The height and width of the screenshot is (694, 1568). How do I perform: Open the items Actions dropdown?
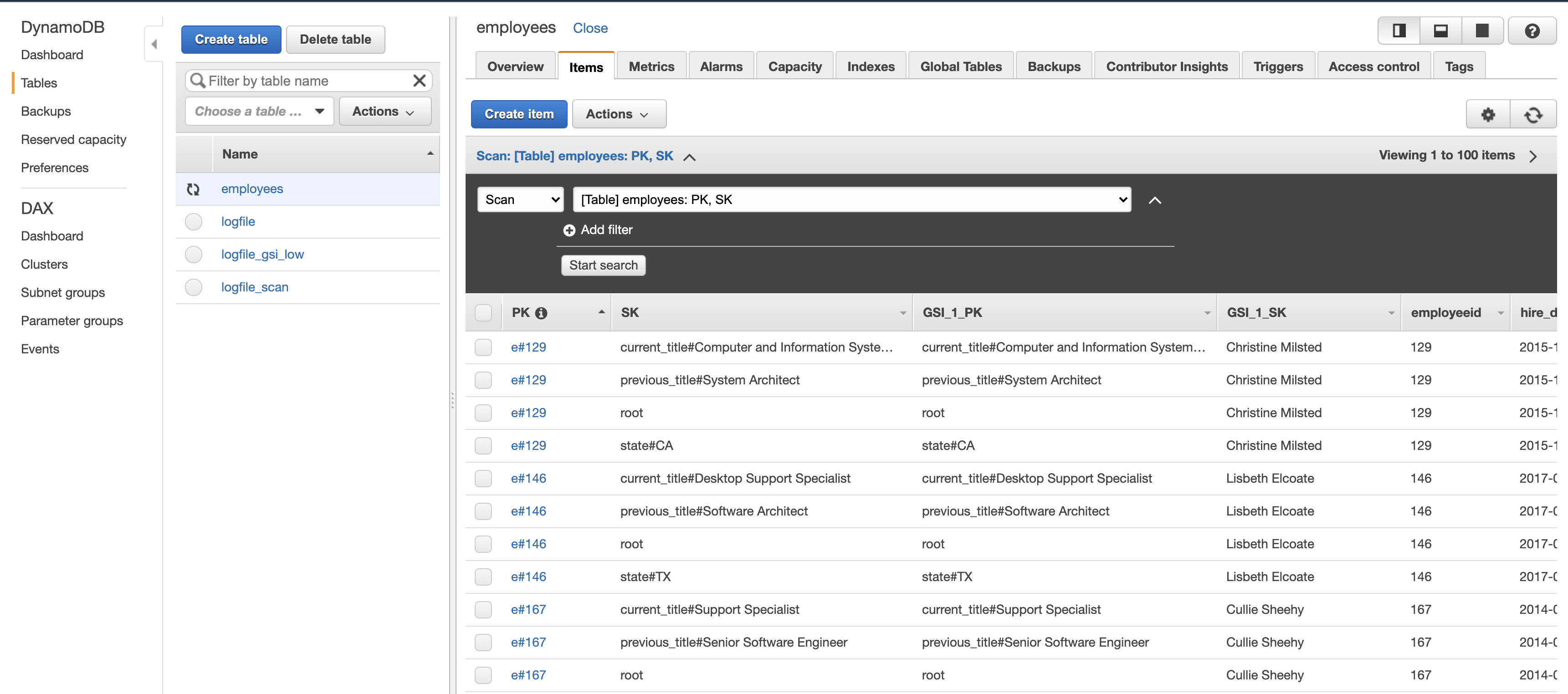pos(619,114)
